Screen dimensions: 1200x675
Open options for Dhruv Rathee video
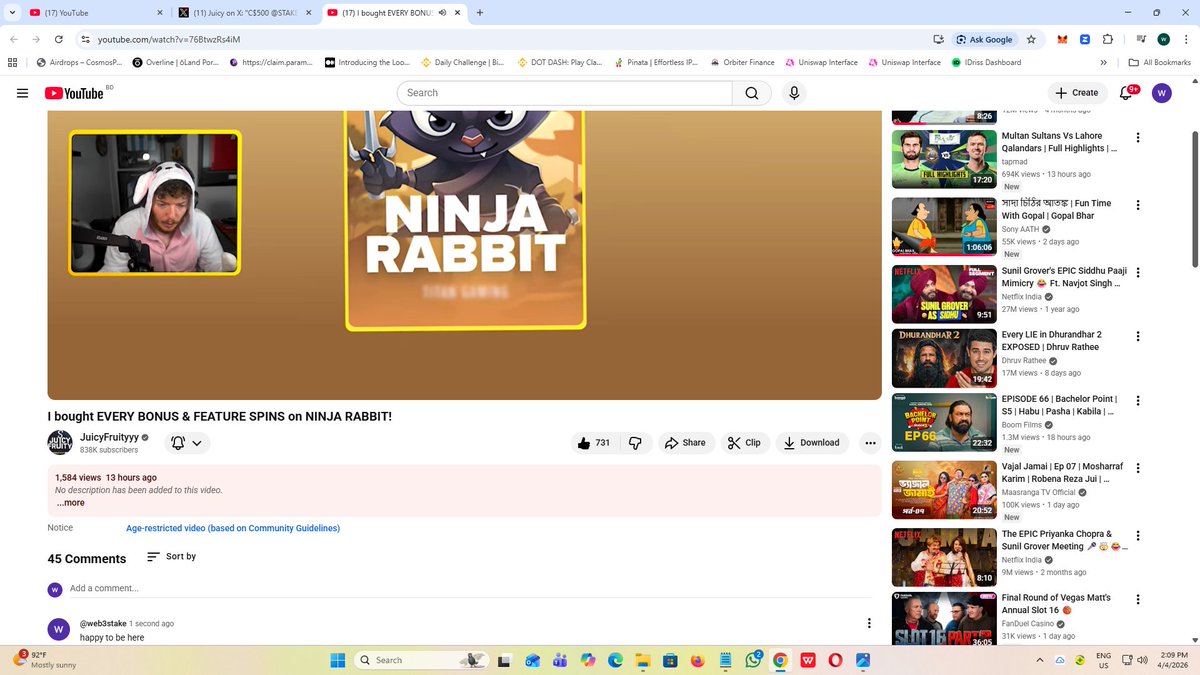[x=1138, y=335]
